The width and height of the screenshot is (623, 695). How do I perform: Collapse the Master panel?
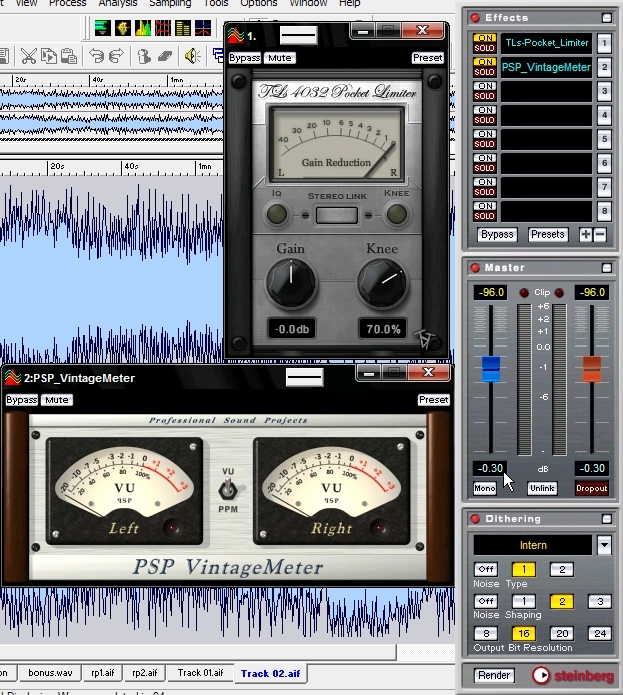pyautogui.click(x=607, y=268)
